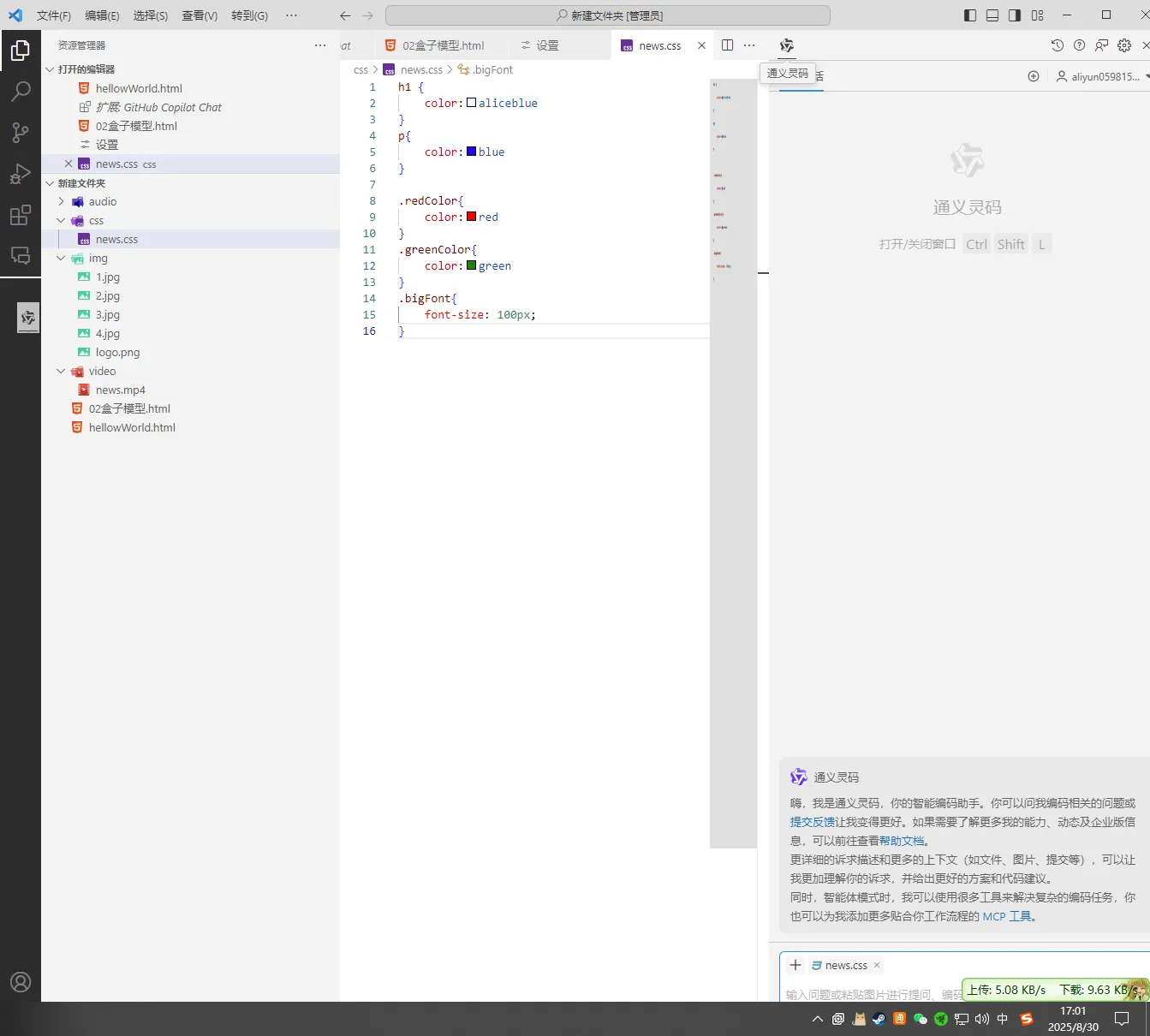1150x1036 pixels.
Task: Open the green color swatch
Action: coord(471,265)
